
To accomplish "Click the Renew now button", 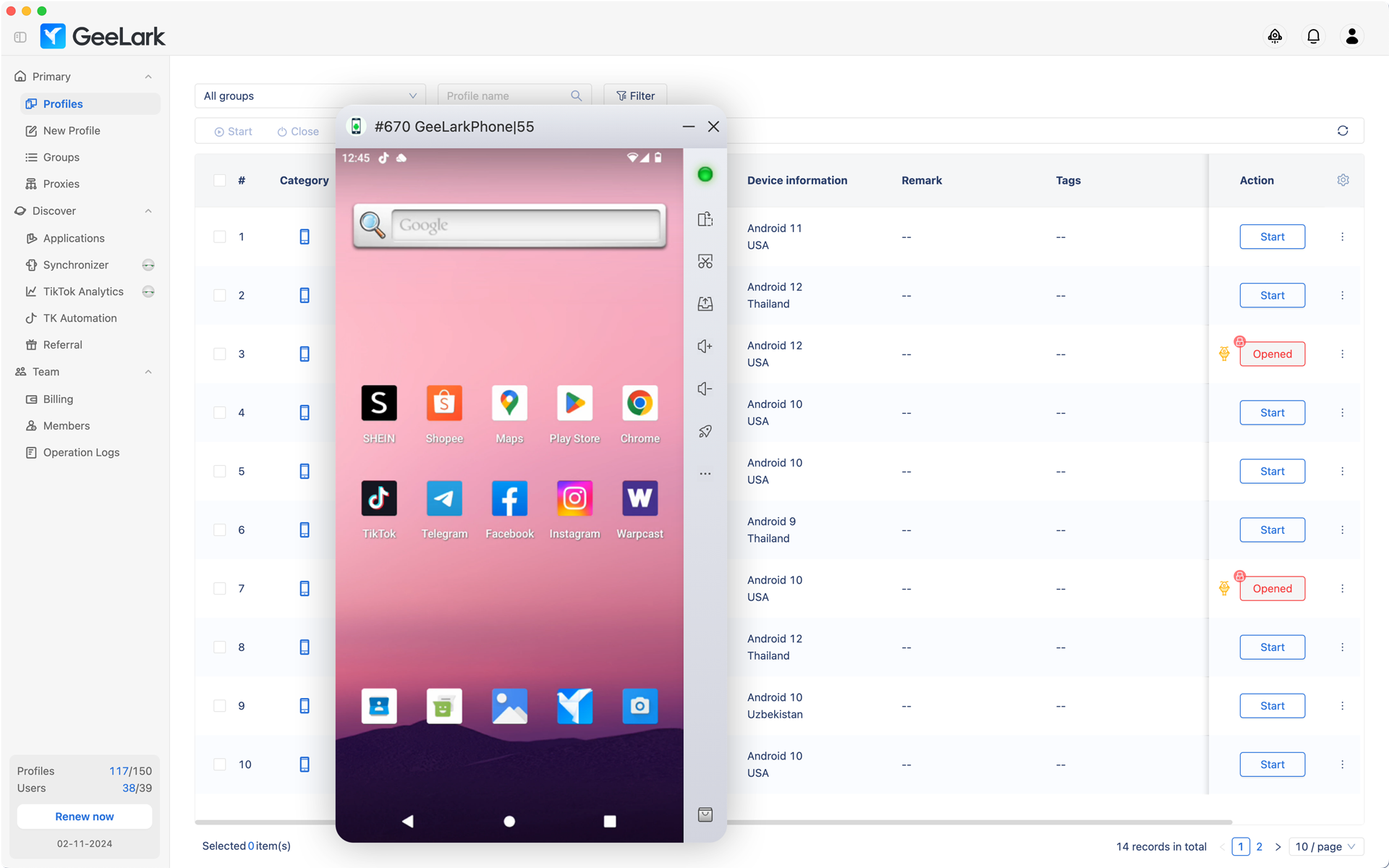I will 85,816.
